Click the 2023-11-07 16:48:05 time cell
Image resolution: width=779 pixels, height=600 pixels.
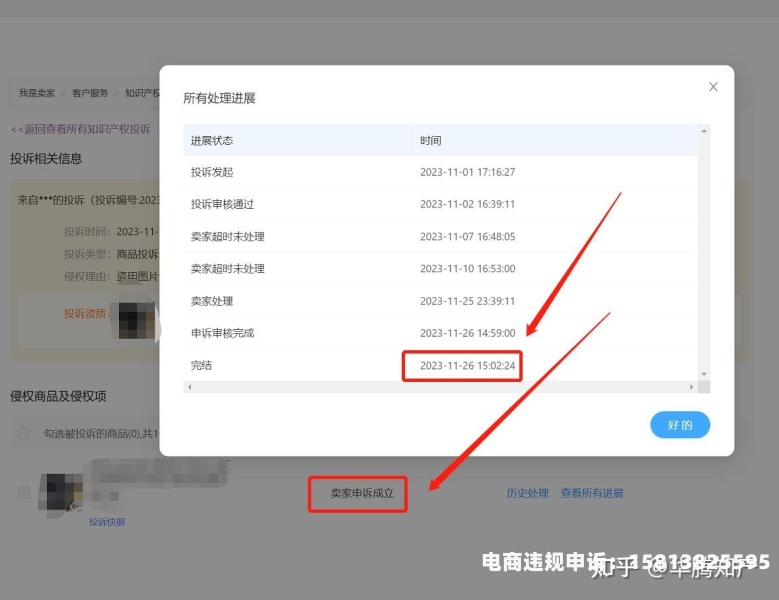(x=467, y=236)
